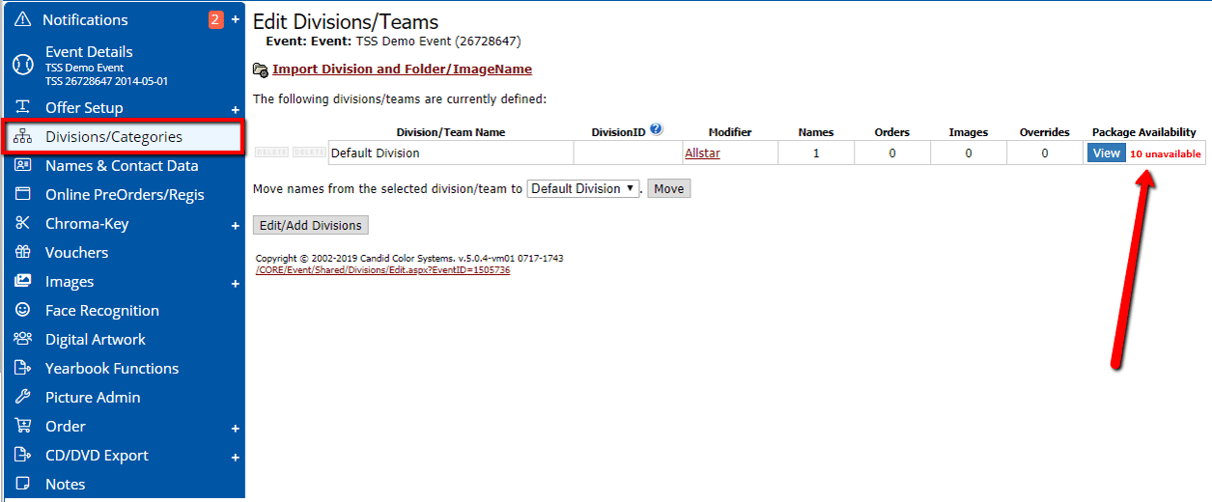Viewport: 1212px width, 502px height.
Task: Open the Default Division move-to dropdown
Action: point(583,188)
